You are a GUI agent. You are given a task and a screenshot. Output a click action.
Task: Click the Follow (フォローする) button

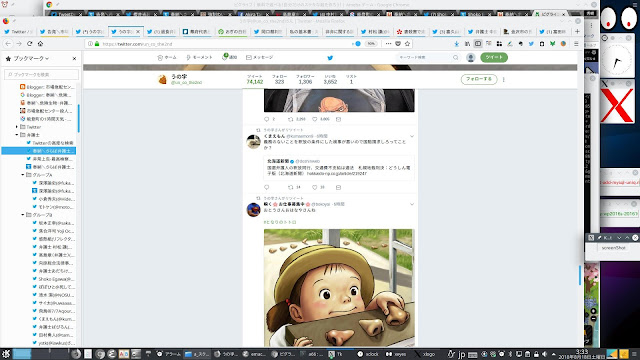[479, 79]
